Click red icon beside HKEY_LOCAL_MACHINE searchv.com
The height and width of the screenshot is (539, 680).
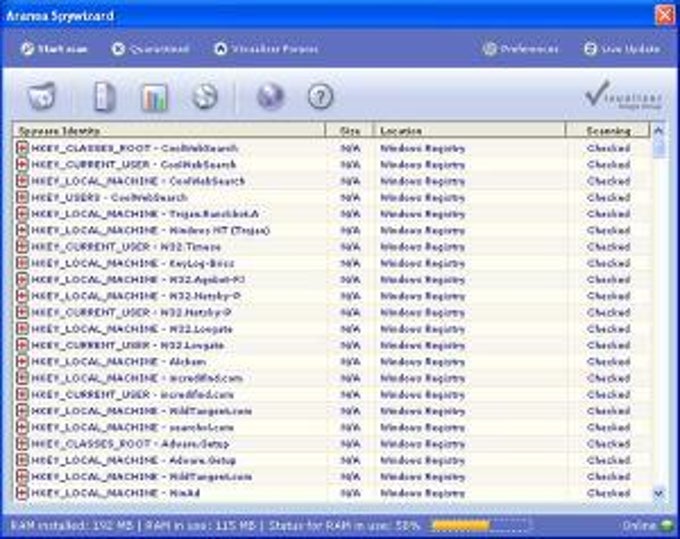pos(22,427)
